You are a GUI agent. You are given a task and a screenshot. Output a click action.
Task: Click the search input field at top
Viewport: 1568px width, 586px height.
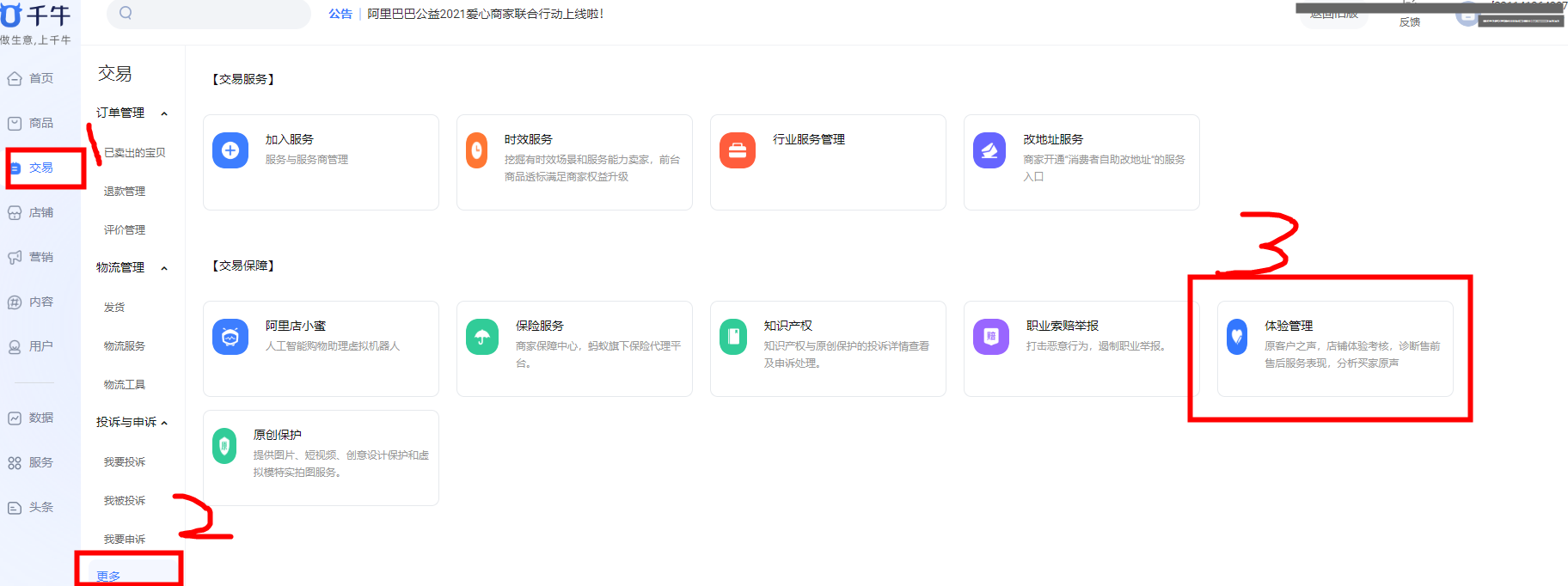coord(215,14)
